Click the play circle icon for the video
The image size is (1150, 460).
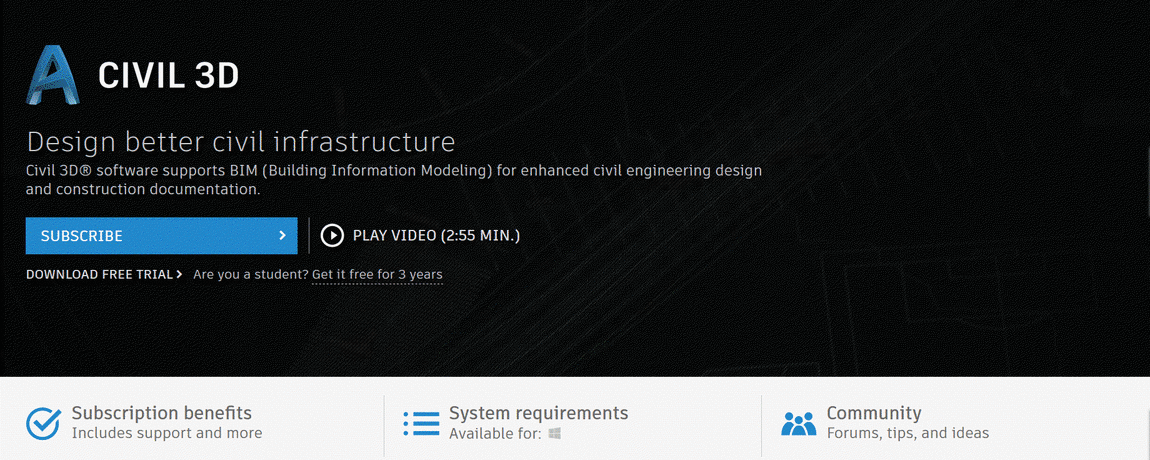[332, 236]
